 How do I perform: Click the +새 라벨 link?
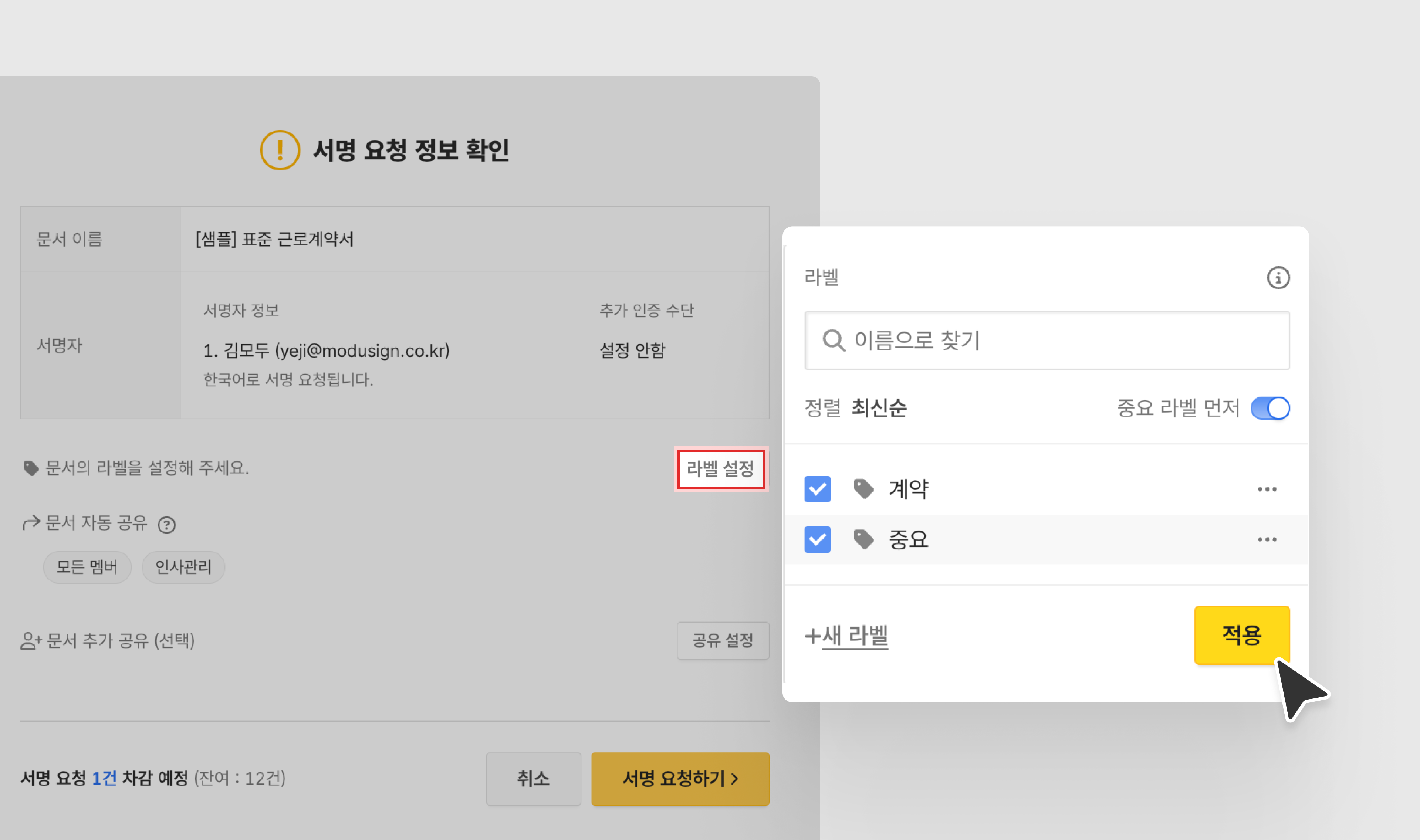[847, 636]
